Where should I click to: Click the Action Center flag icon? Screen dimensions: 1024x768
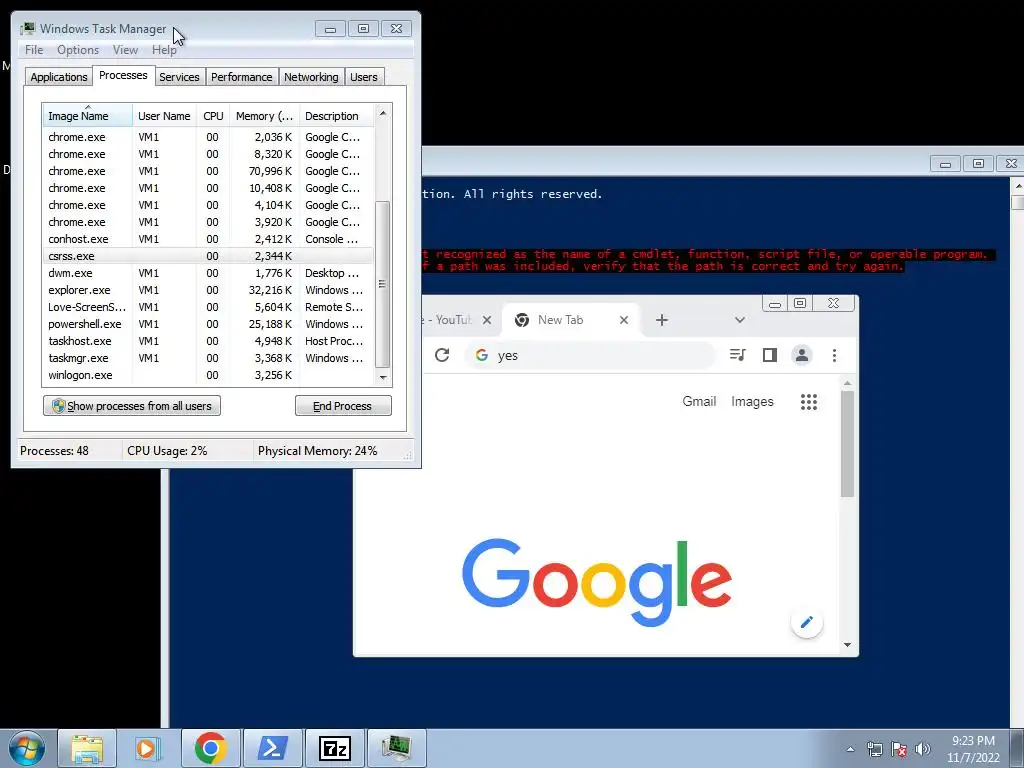pos(899,749)
